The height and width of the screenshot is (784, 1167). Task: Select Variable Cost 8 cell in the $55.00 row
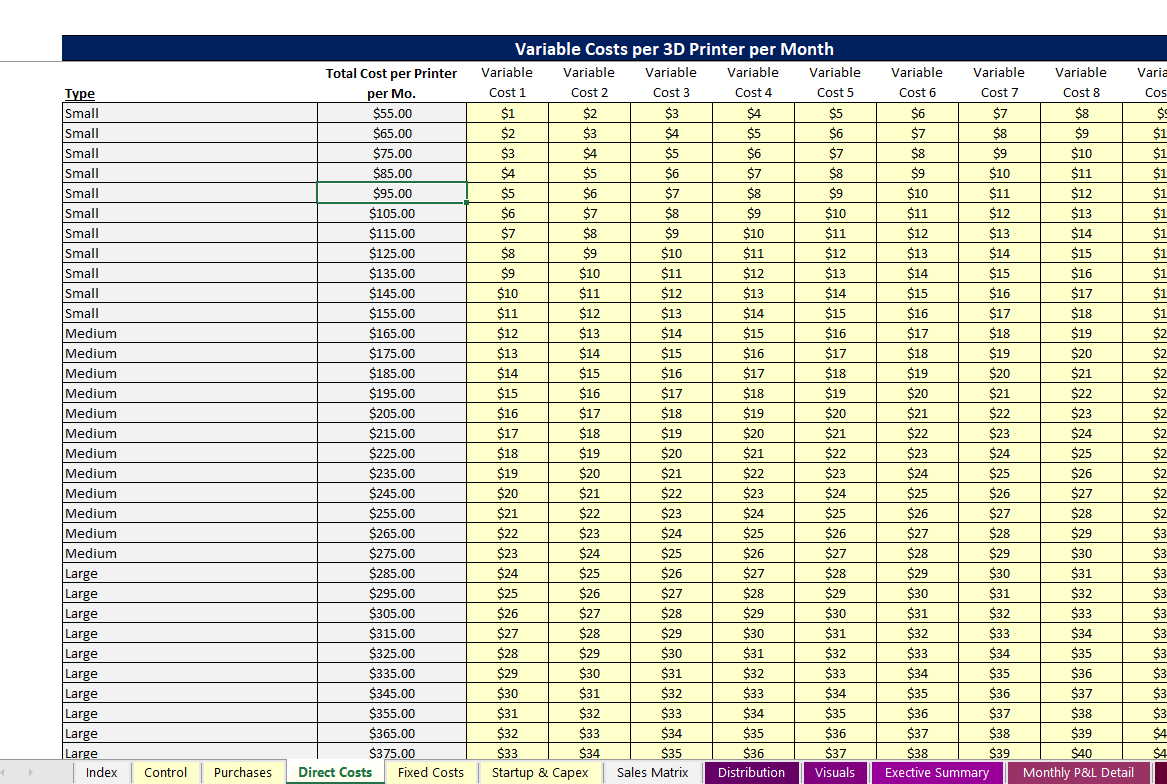coord(1081,113)
